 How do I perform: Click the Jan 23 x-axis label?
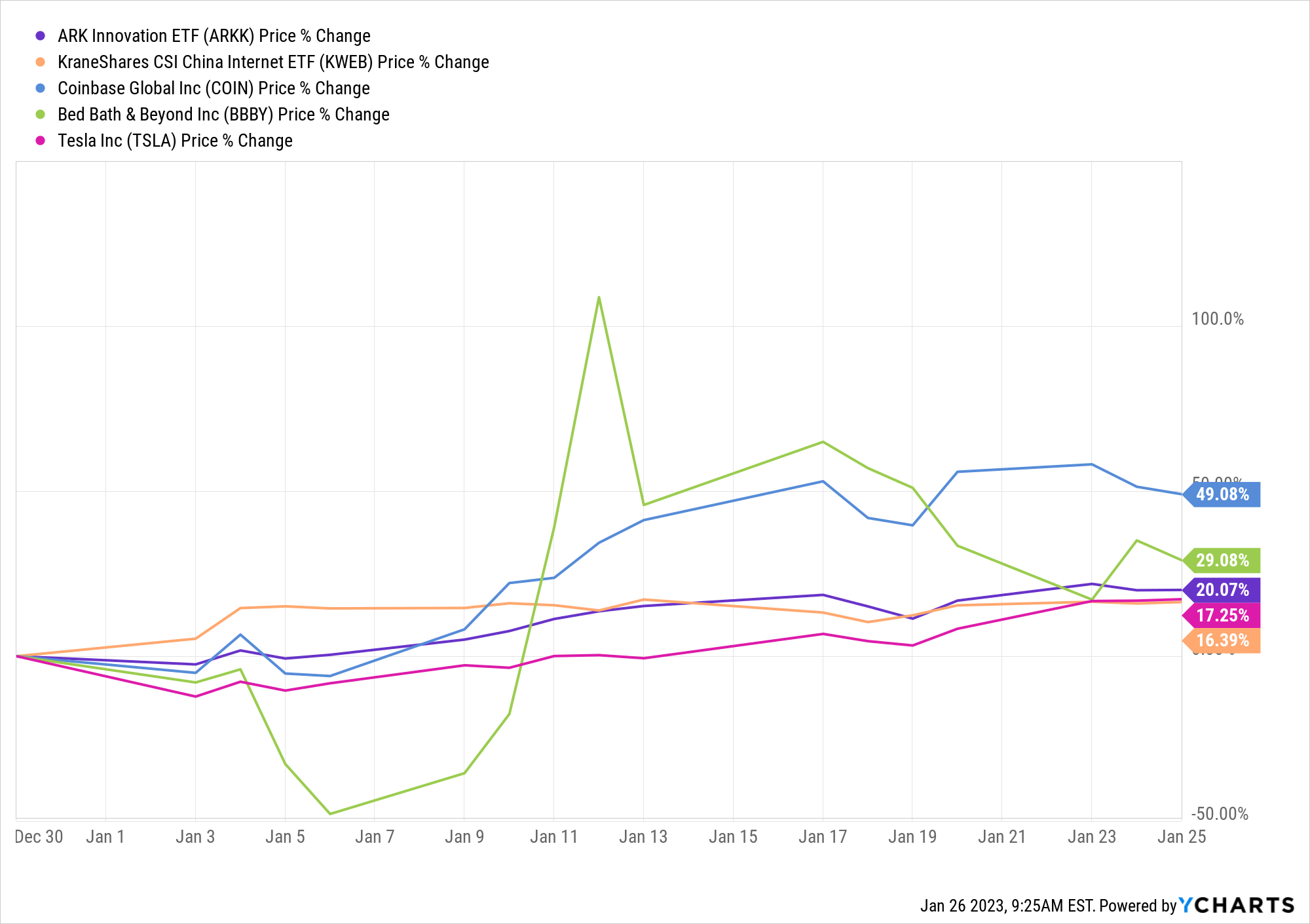(1092, 837)
